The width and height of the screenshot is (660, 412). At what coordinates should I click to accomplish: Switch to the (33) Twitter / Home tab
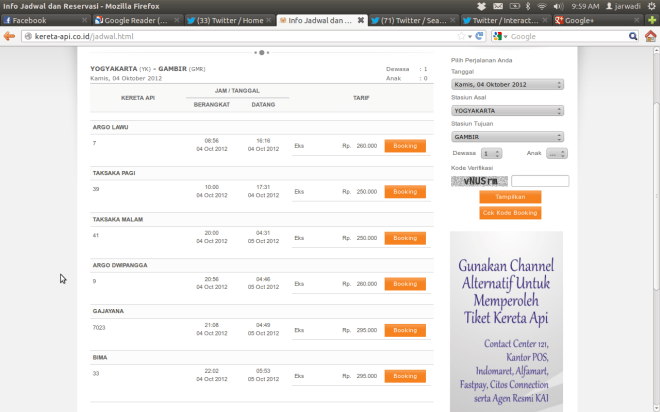(x=229, y=20)
